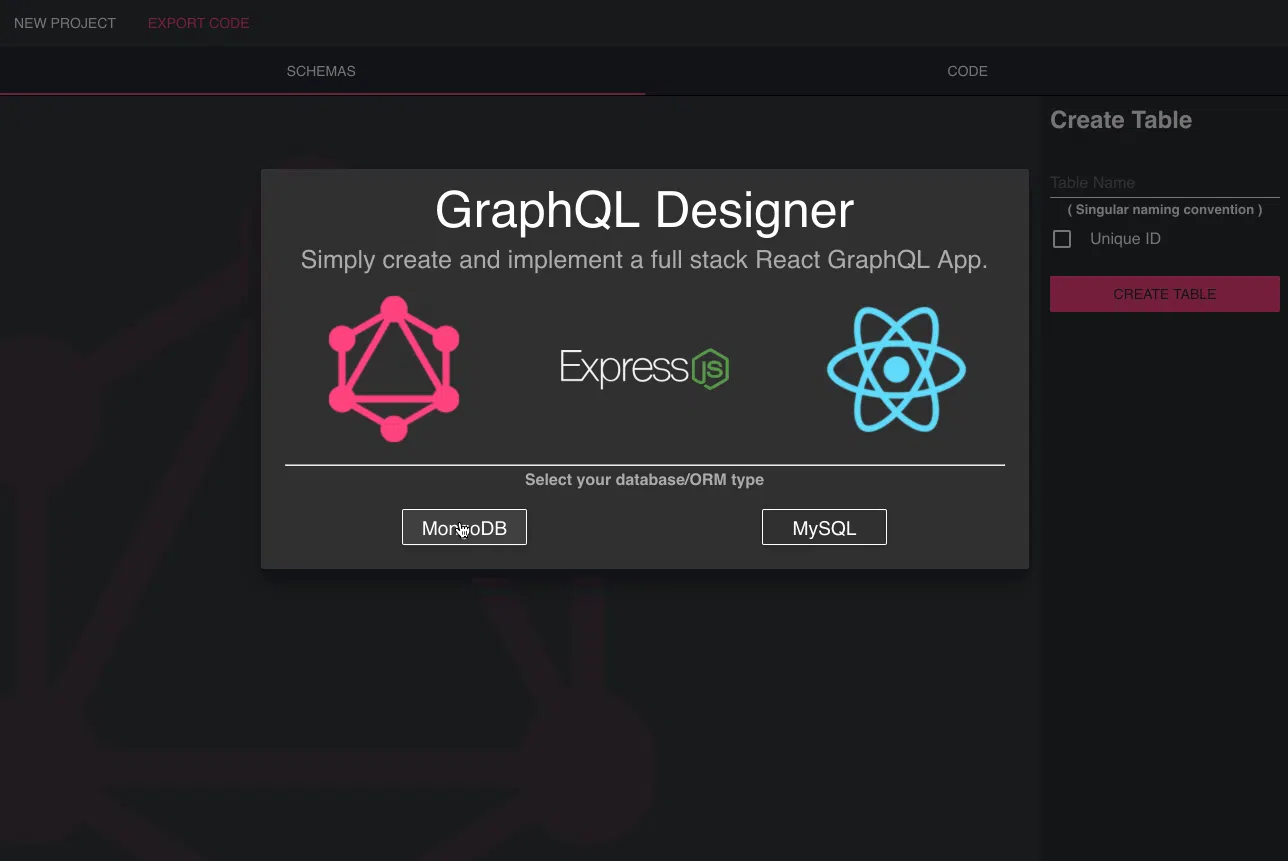Click the Select your database/ORM type label
This screenshot has height=861, width=1288.
tap(644, 480)
